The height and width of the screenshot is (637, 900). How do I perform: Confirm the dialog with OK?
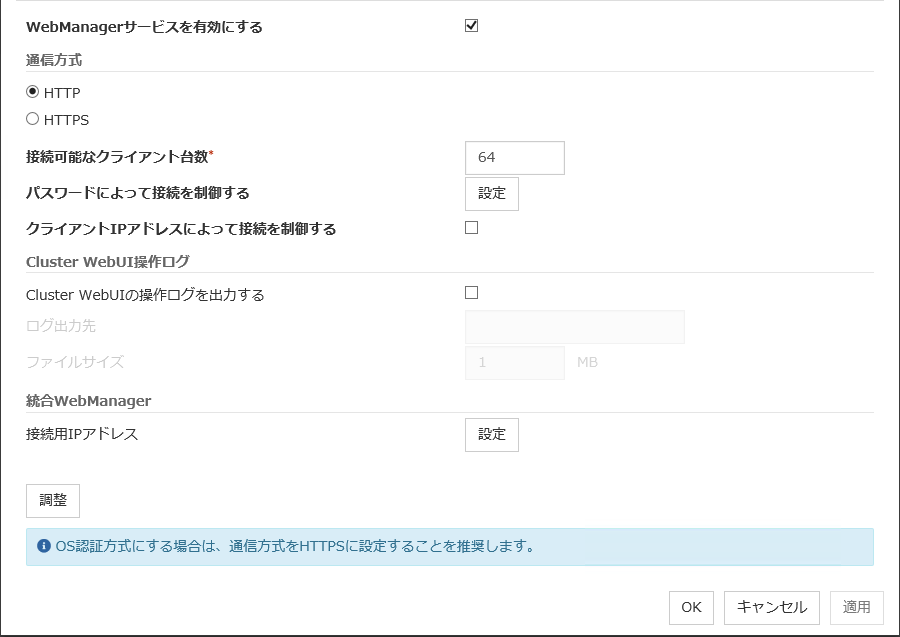(691, 607)
